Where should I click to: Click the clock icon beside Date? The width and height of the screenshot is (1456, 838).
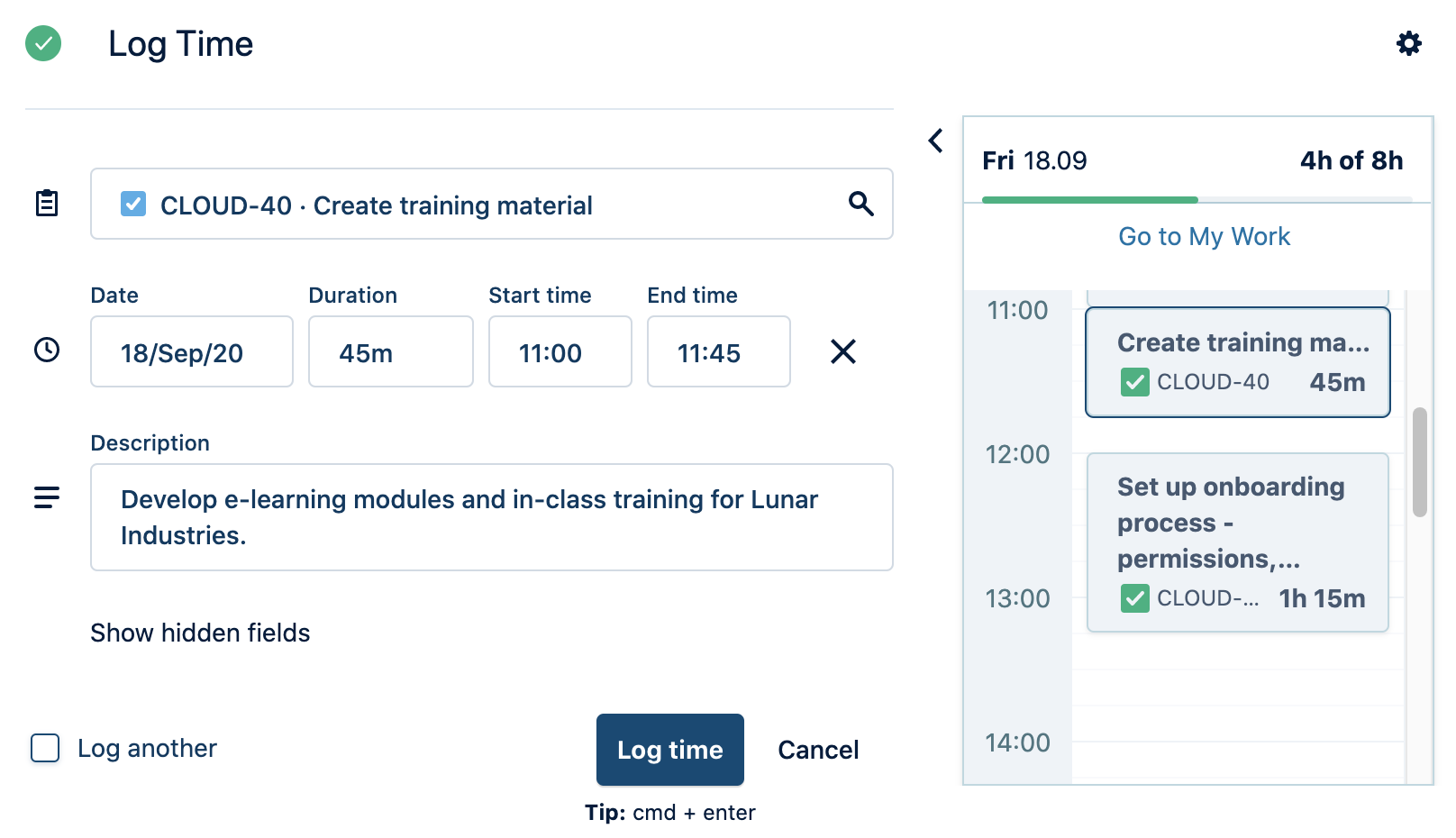pyautogui.click(x=47, y=350)
